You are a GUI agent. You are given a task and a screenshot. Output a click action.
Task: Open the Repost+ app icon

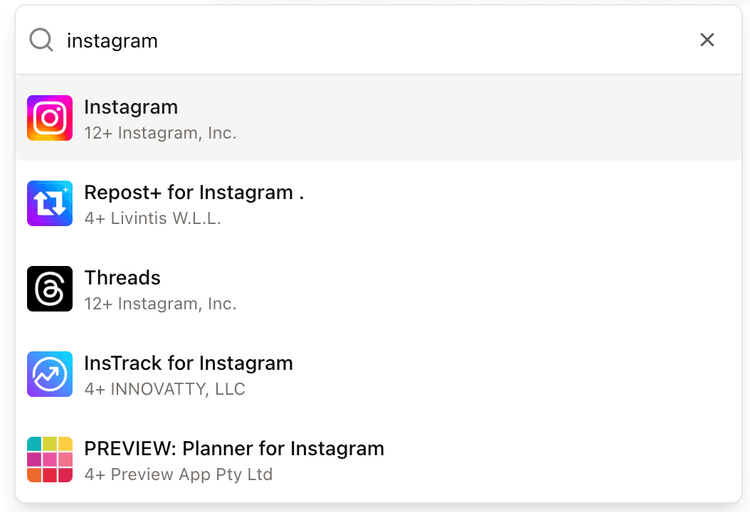50,203
